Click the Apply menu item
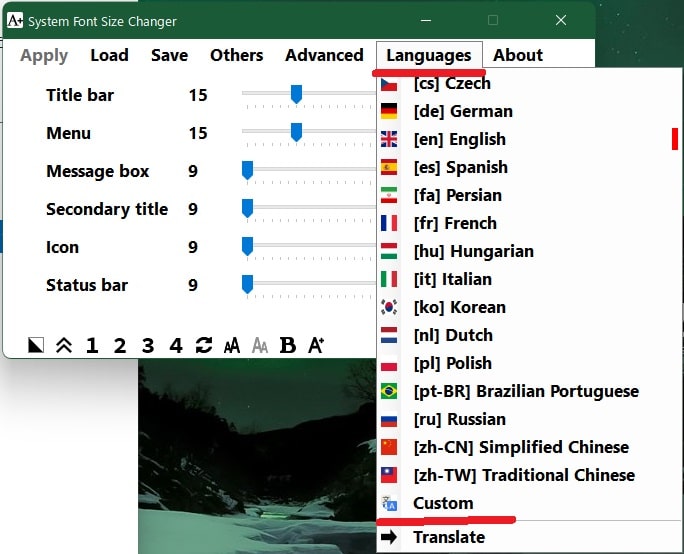Image resolution: width=684 pixels, height=554 pixels. pos(44,55)
